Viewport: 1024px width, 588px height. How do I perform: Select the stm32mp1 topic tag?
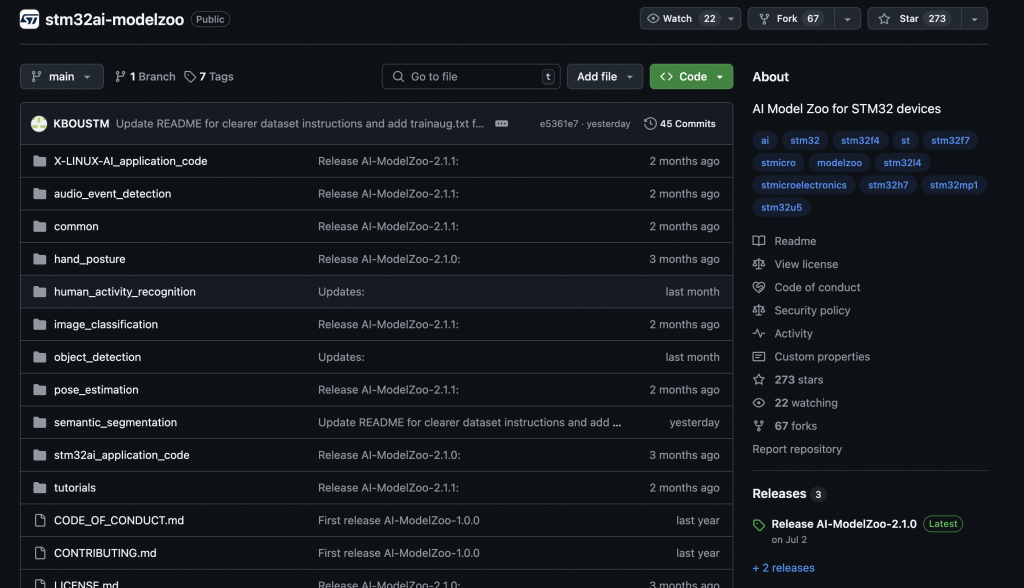(x=953, y=185)
